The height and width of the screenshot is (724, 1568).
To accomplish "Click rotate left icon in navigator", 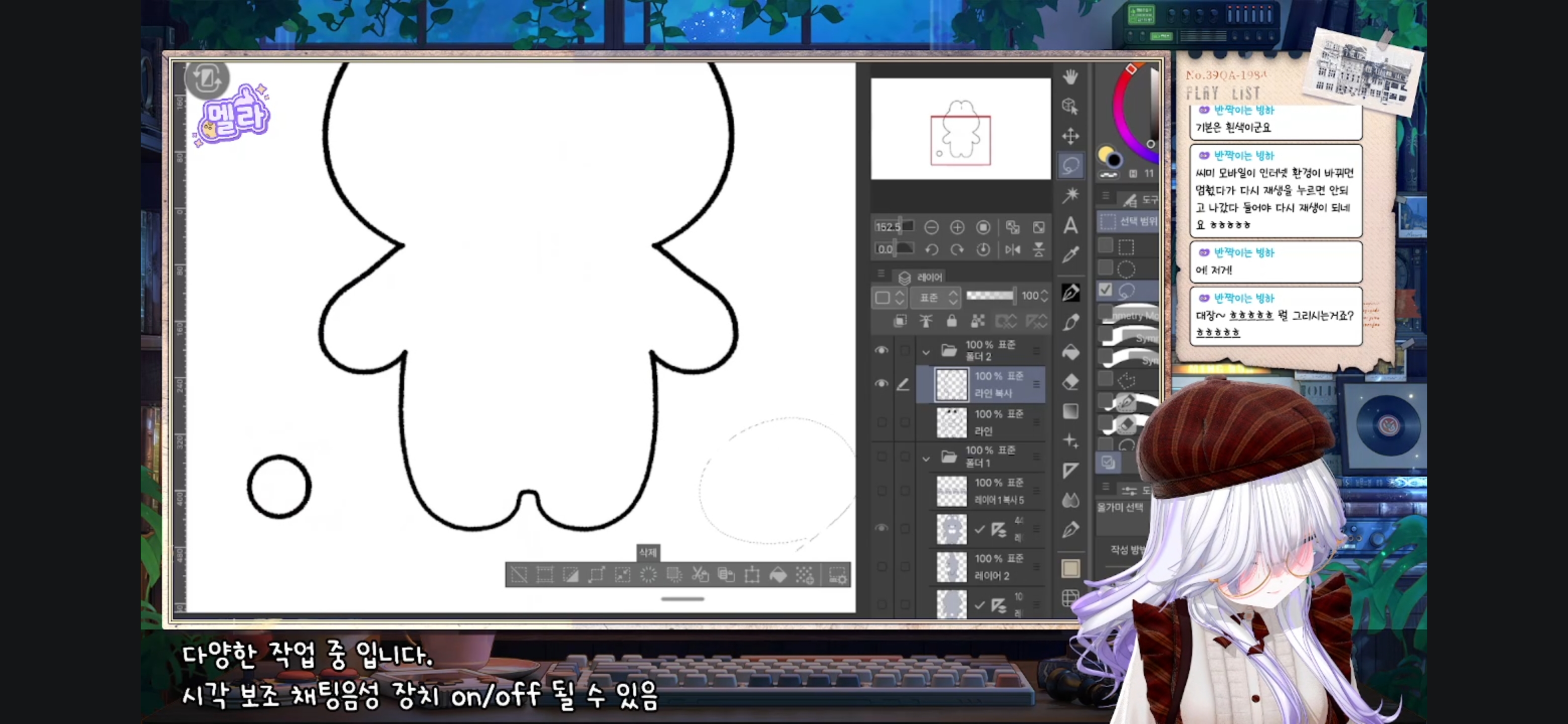I will click(931, 249).
